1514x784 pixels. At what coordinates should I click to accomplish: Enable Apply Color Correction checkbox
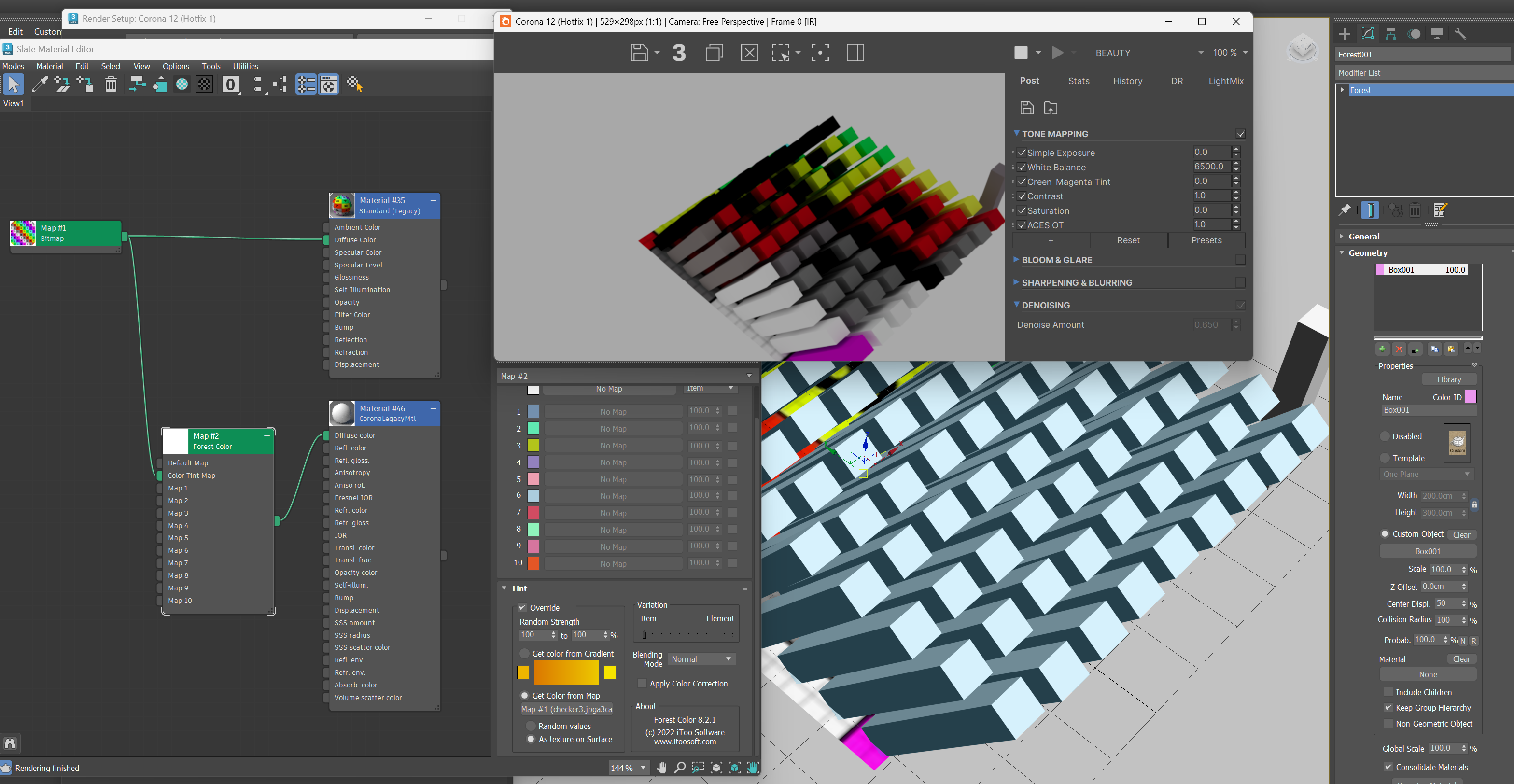642,684
